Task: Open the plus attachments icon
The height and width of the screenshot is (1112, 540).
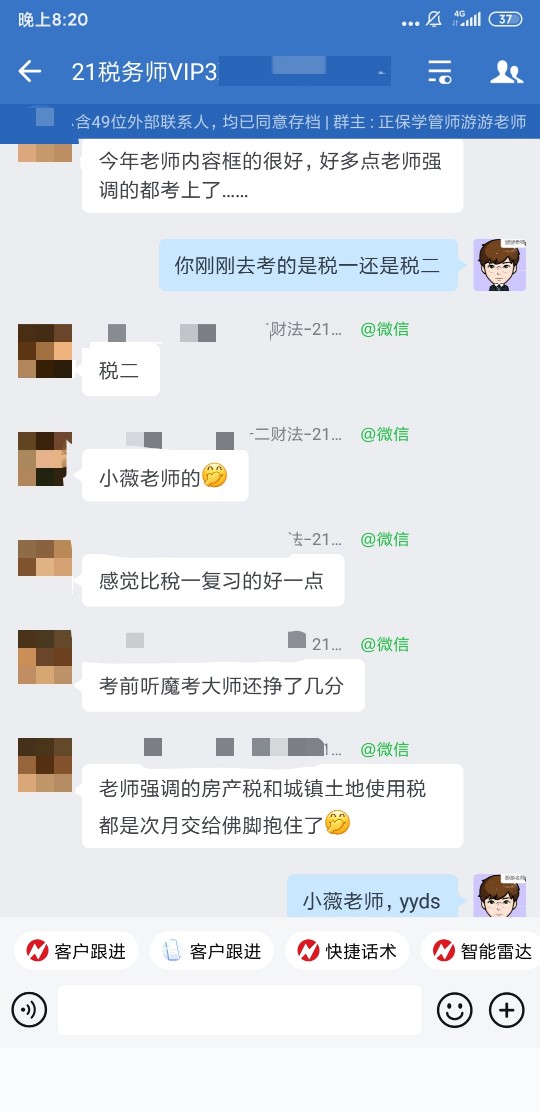Action: pyautogui.click(x=507, y=1010)
